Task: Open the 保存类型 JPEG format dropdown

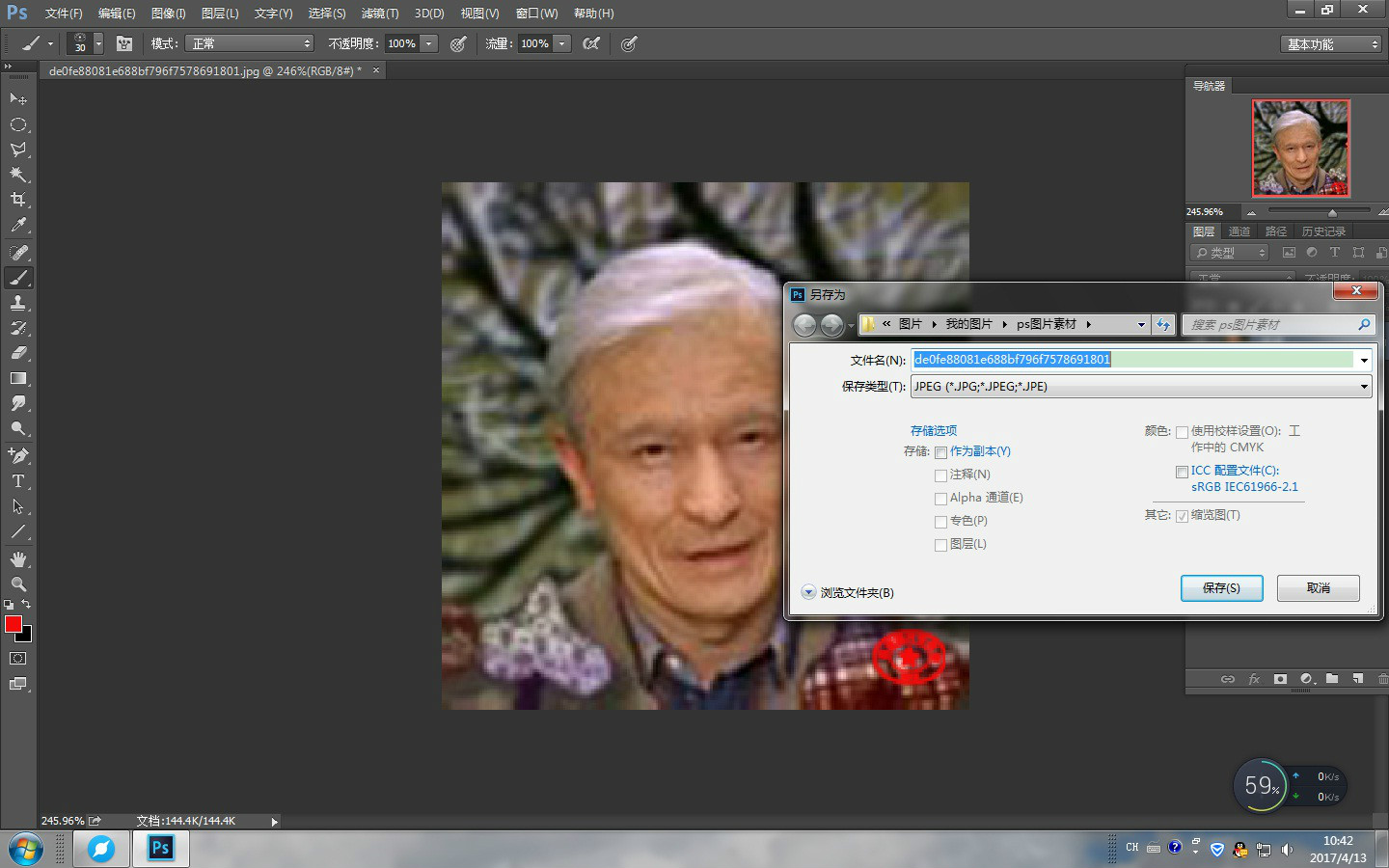Action: [x=1141, y=387]
